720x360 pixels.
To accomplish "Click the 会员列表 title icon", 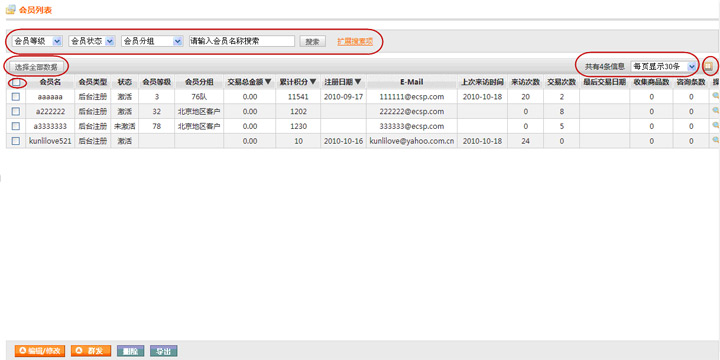I will click(x=10, y=9).
